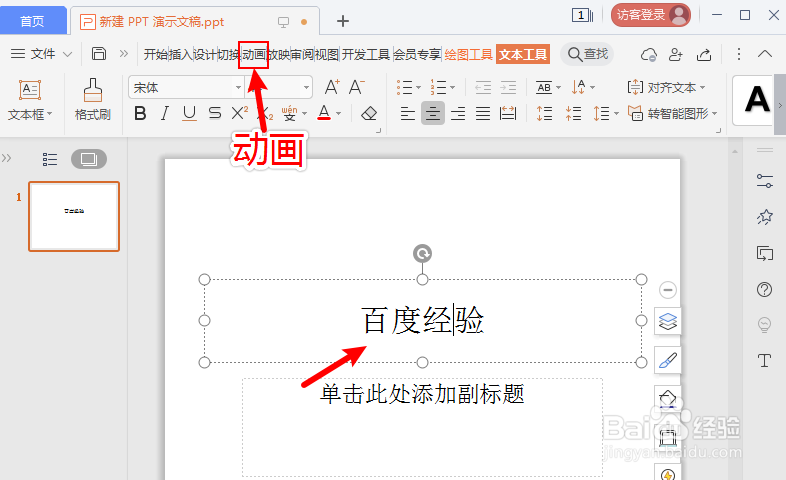
Task: Increase font size with A+ icon
Action: tap(332, 87)
